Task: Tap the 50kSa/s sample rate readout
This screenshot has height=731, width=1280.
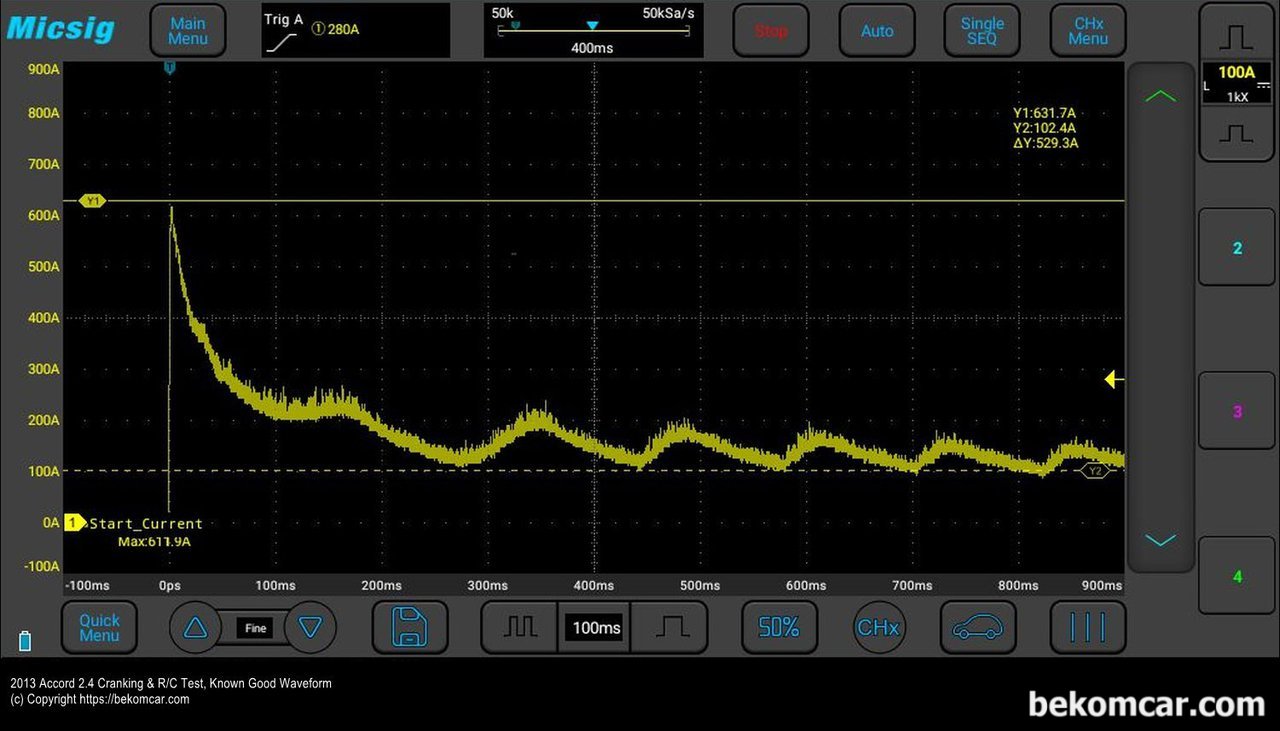Action: click(668, 13)
